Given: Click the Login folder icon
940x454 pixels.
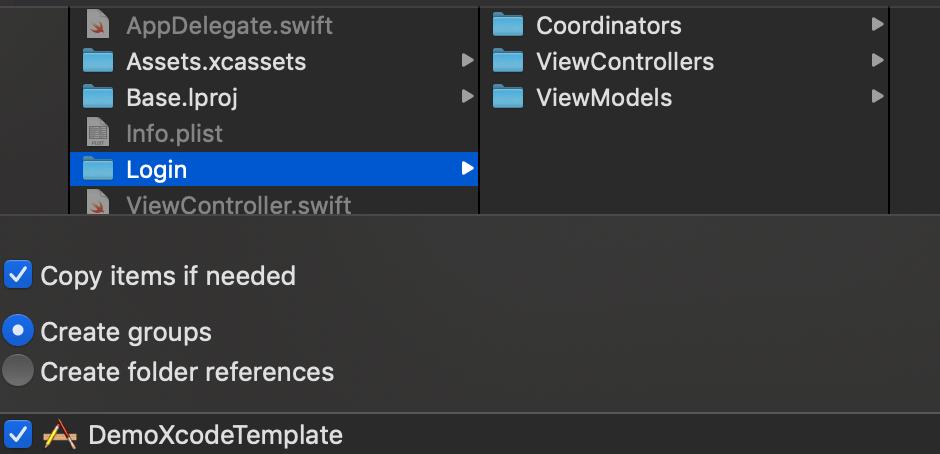Looking at the screenshot, I should pos(98,169).
